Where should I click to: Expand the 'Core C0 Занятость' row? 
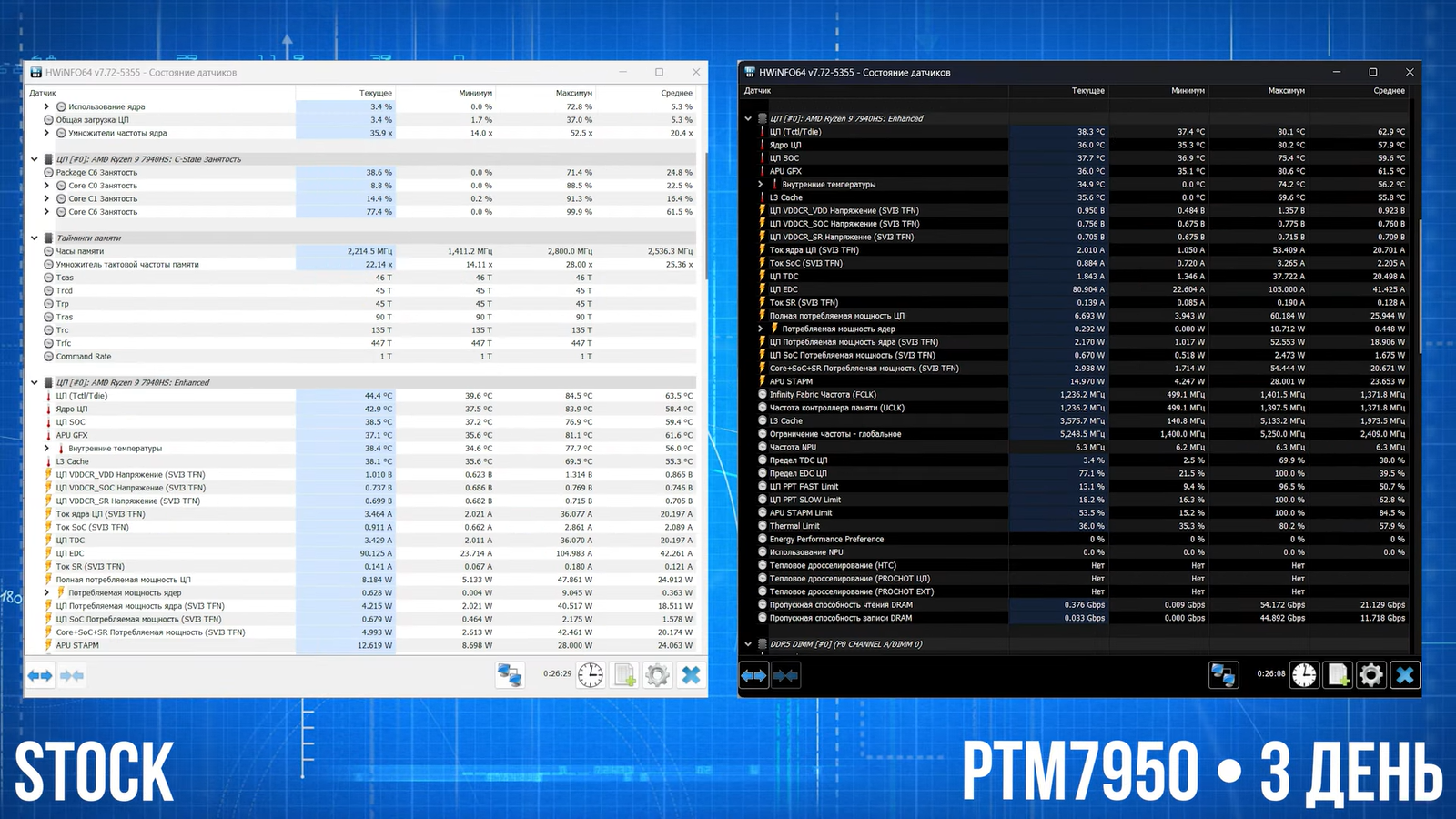tap(46, 186)
